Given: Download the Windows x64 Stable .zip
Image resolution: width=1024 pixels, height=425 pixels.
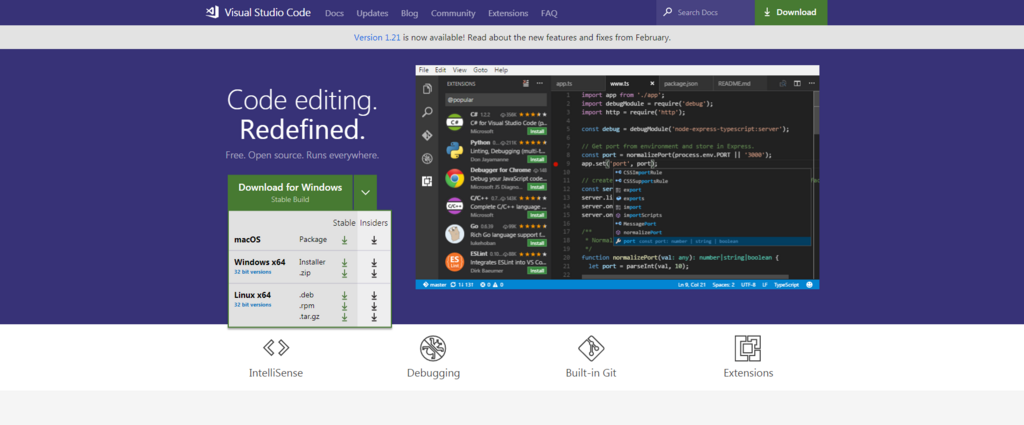Looking at the screenshot, I should click(x=344, y=273).
